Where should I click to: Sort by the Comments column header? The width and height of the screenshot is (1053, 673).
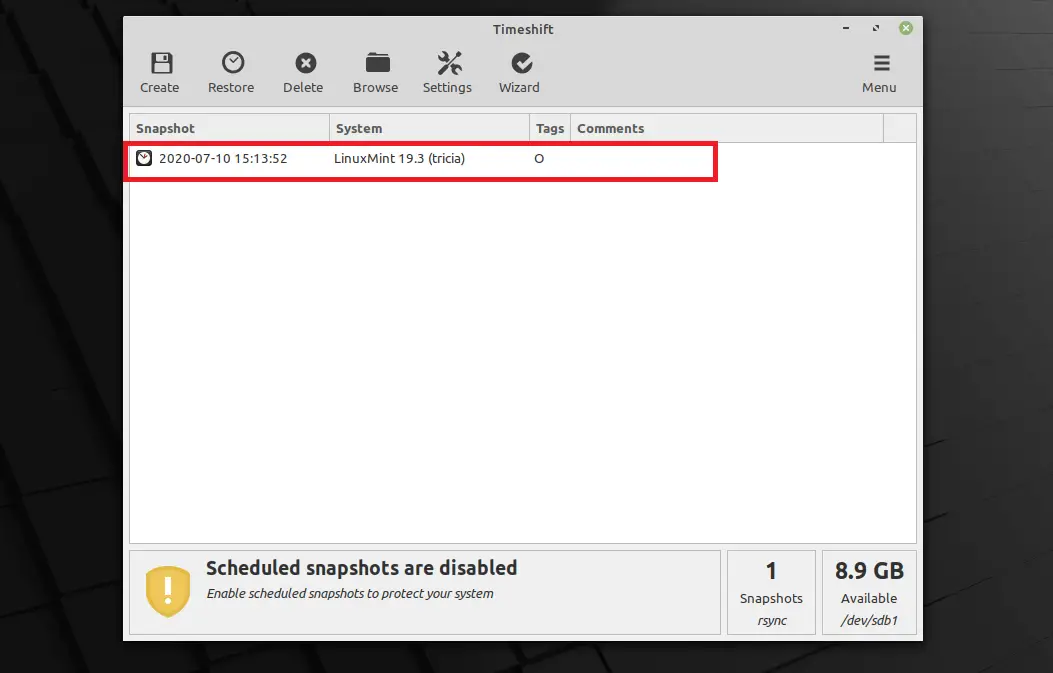point(727,128)
